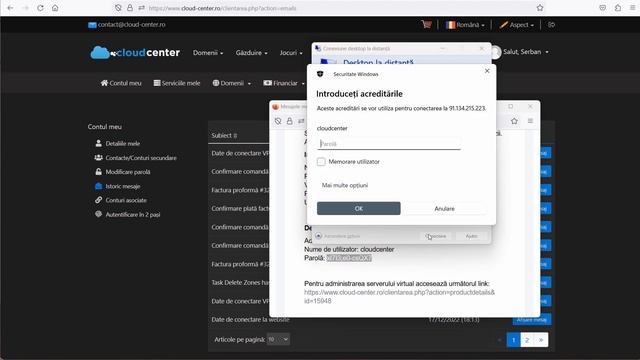Click the Anulare button in the credentials dialog

[x=444, y=208]
